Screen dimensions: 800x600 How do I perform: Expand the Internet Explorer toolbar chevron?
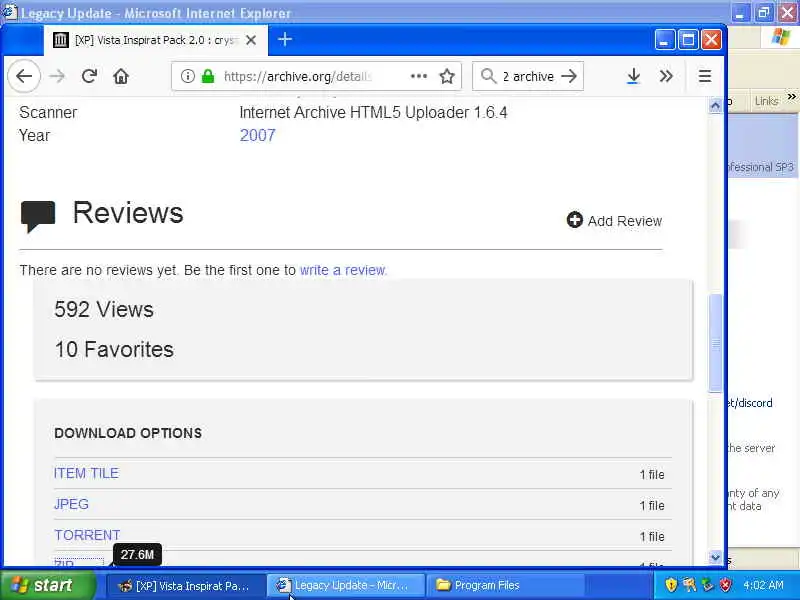tap(791, 97)
